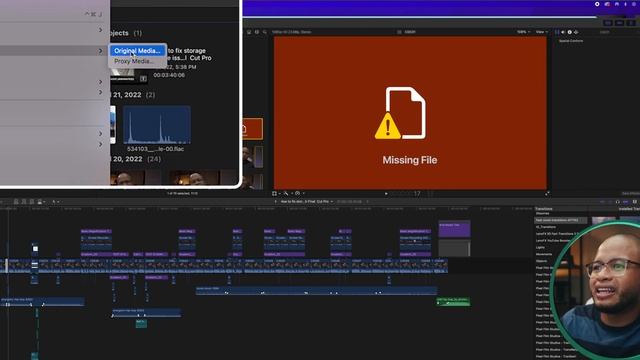Select the large purple title clip in timeline

tap(454, 229)
